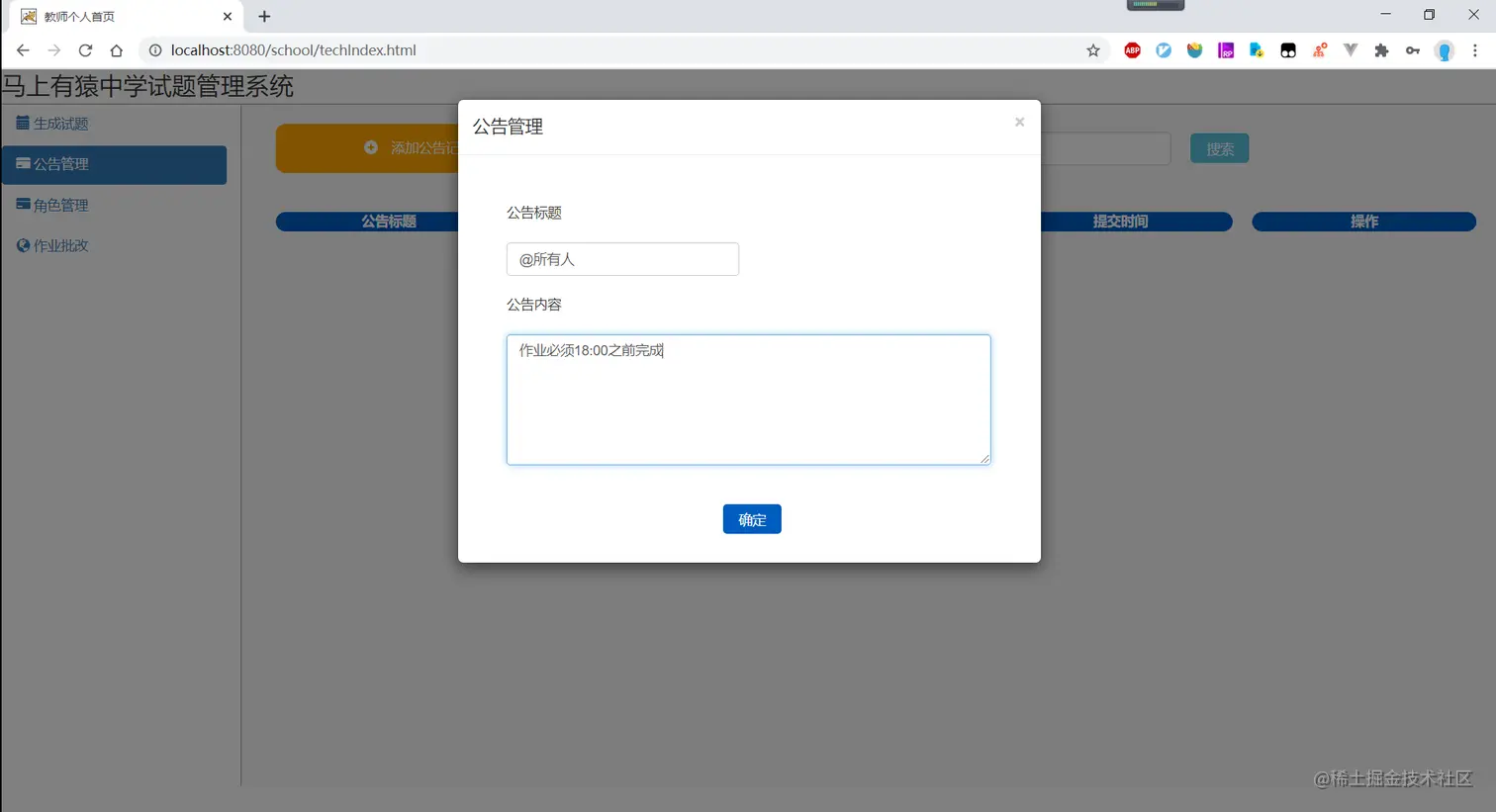This screenshot has height=812, width=1496.
Task: Close the 教师个人首页 browser tab
Action: tap(228, 17)
